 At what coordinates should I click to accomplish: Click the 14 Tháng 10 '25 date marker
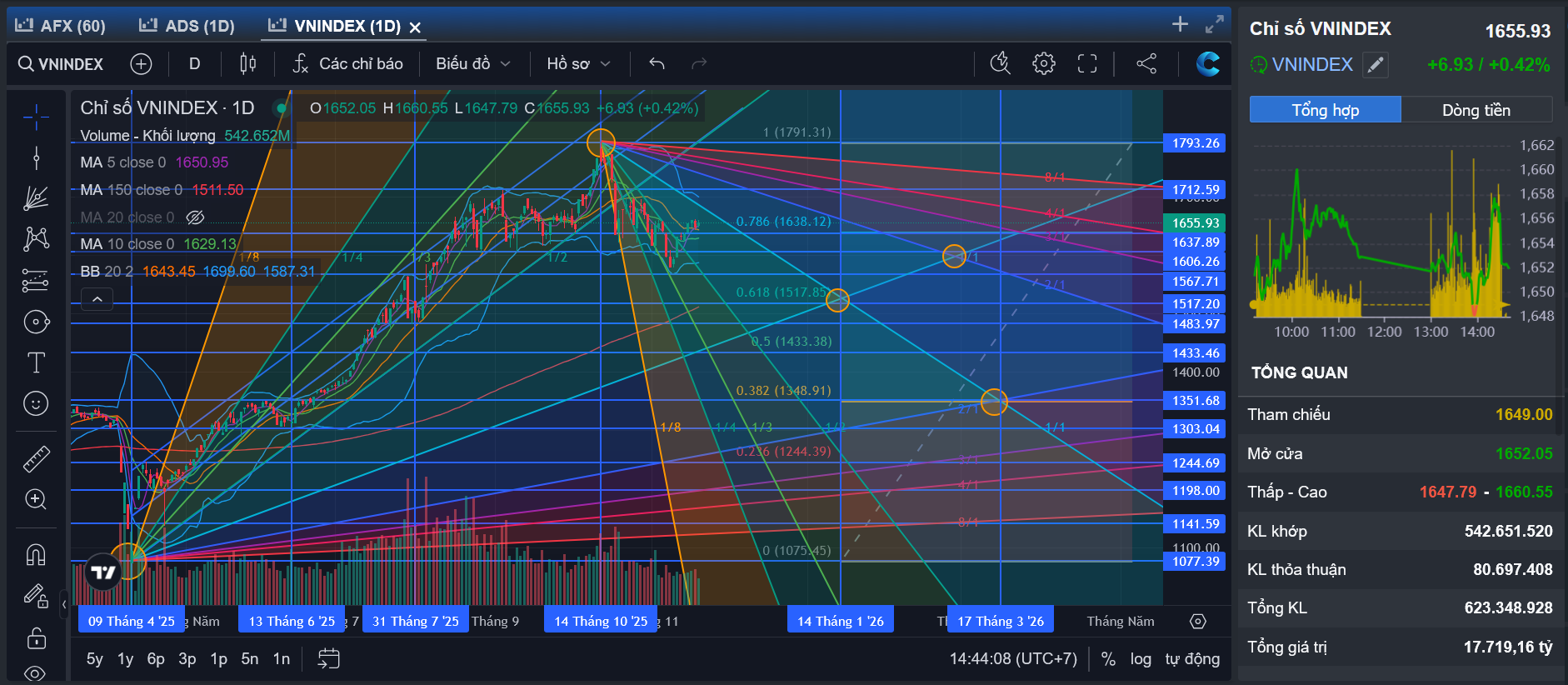pyautogui.click(x=601, y=622)
